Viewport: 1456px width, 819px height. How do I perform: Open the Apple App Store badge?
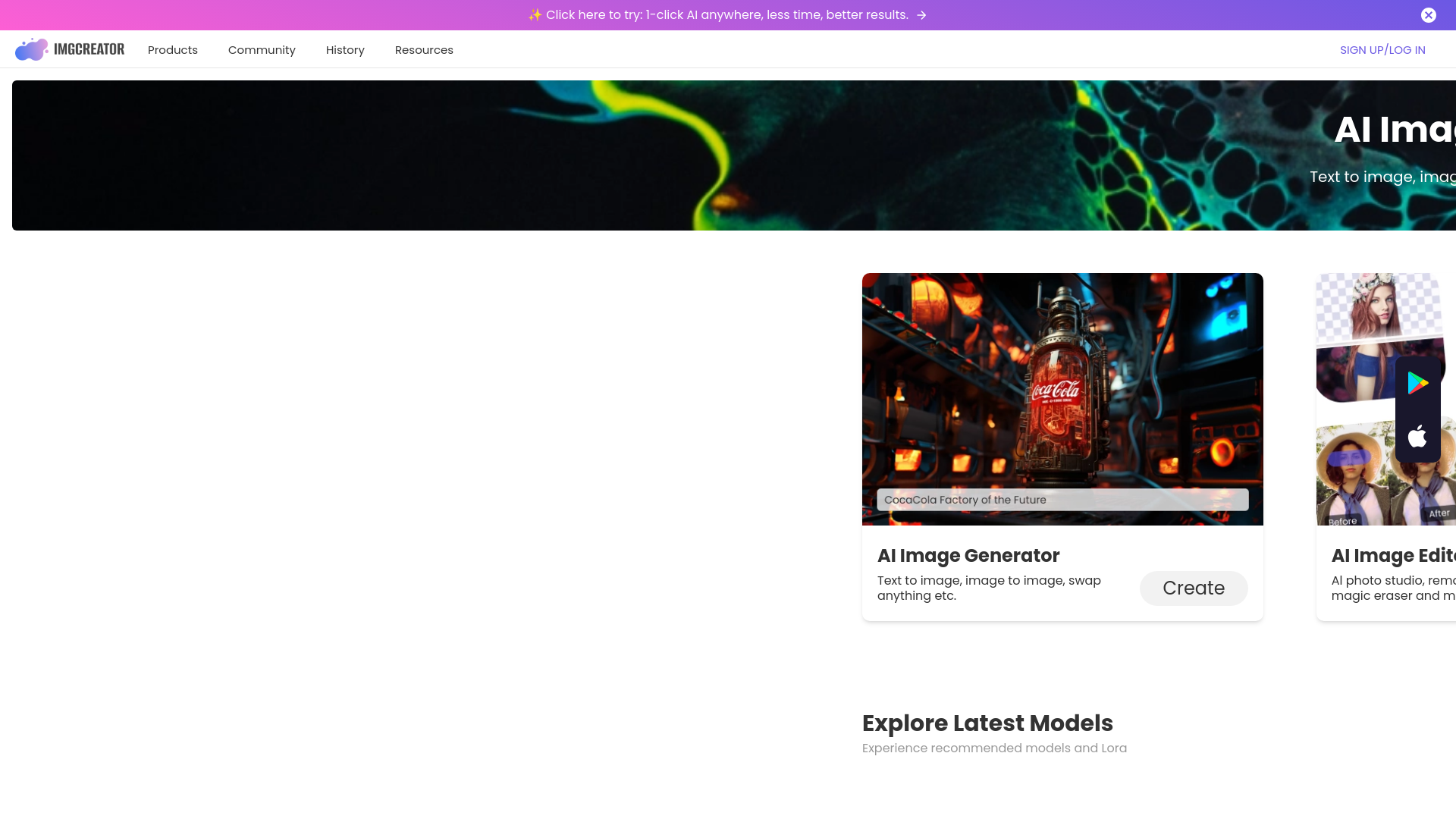[x=1418, y=437]
